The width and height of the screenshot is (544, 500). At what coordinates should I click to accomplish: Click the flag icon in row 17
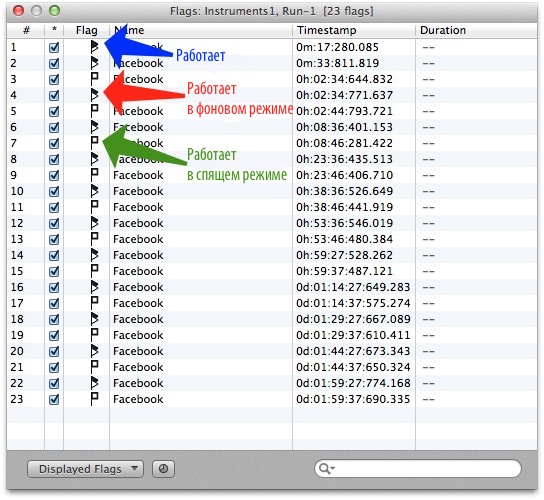(94, 303)
